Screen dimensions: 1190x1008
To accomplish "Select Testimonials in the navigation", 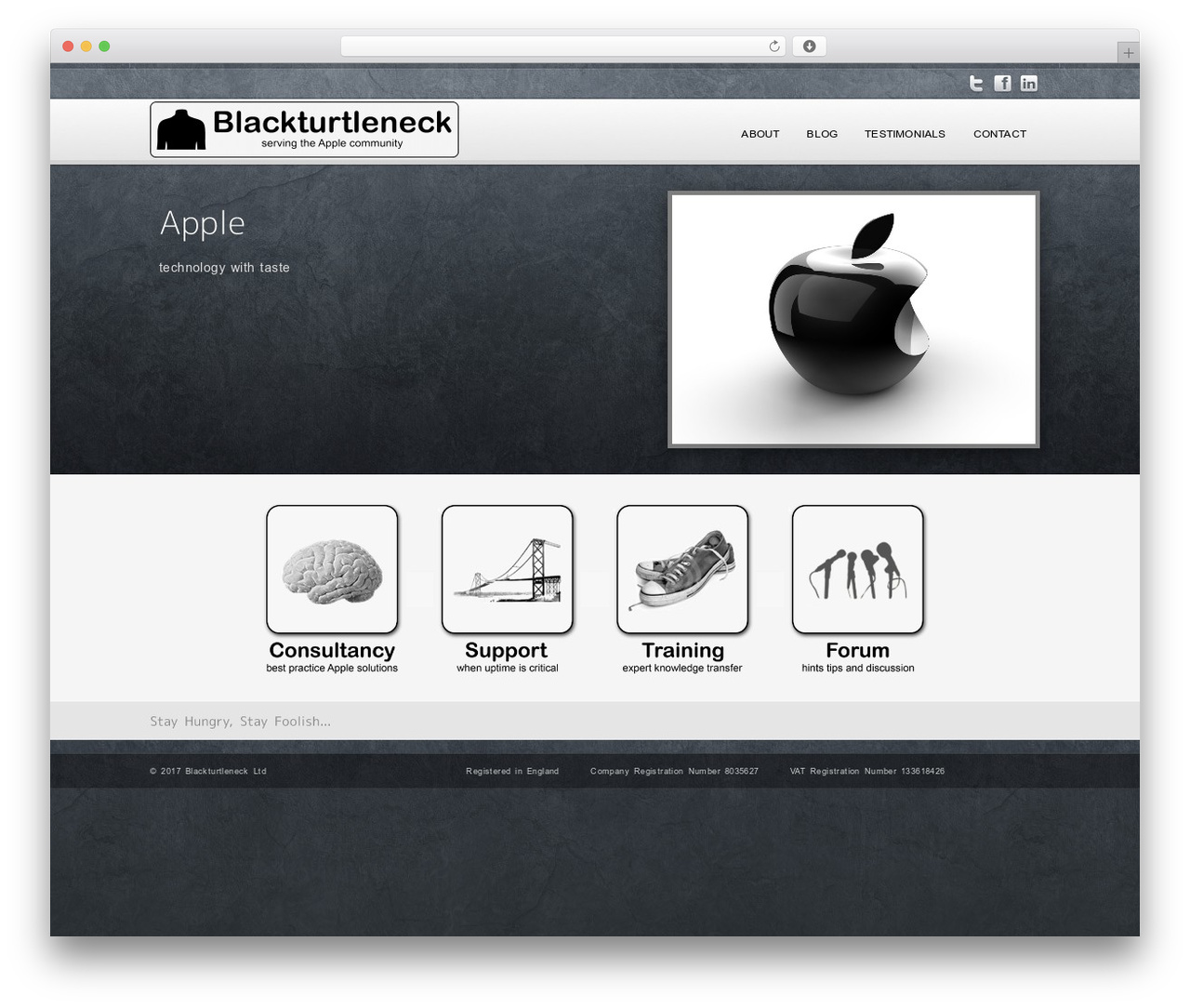I will coord(905,134).
